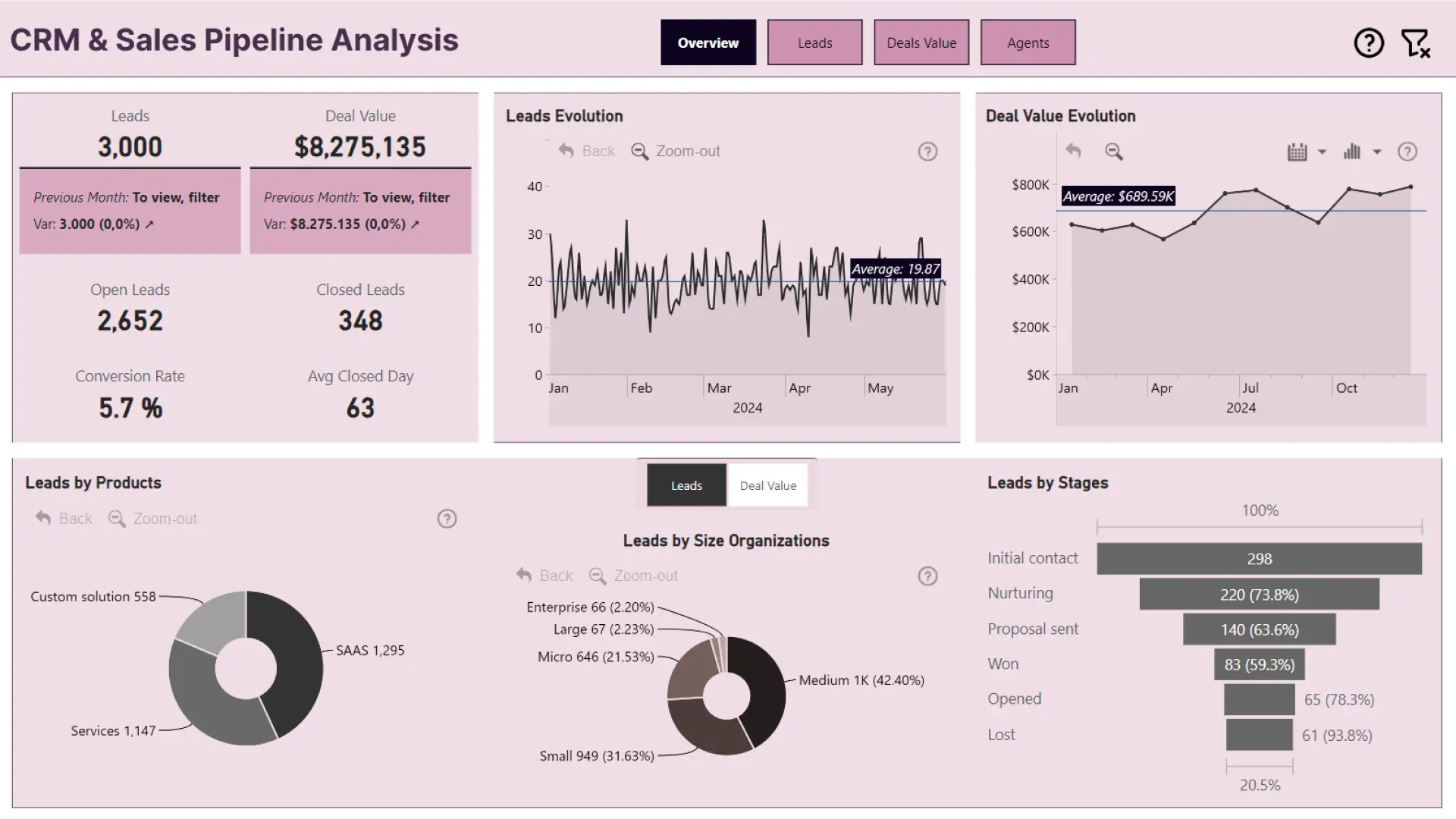Click Custom solution 558 donut label

(x=93, y=597)
